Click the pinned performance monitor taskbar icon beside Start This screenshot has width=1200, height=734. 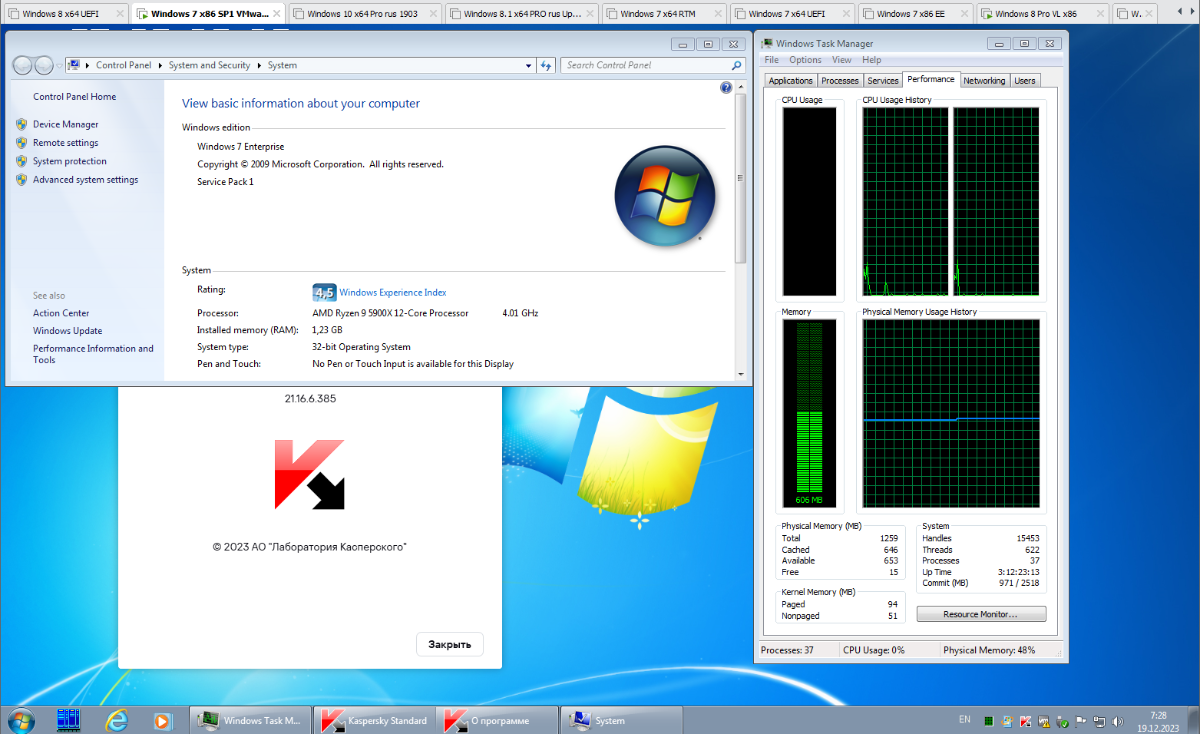point(68,720)
